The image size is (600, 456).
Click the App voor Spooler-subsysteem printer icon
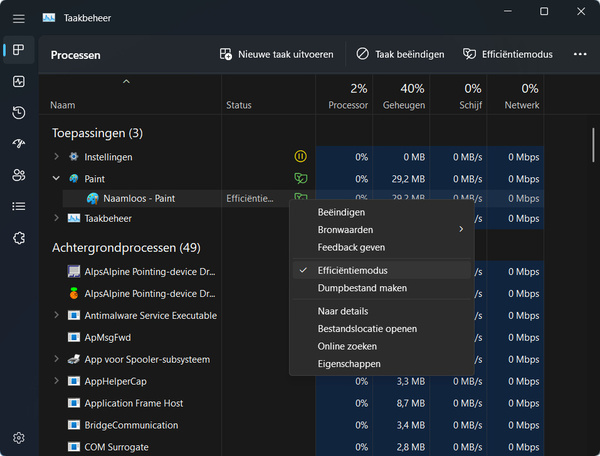point(73,359)
